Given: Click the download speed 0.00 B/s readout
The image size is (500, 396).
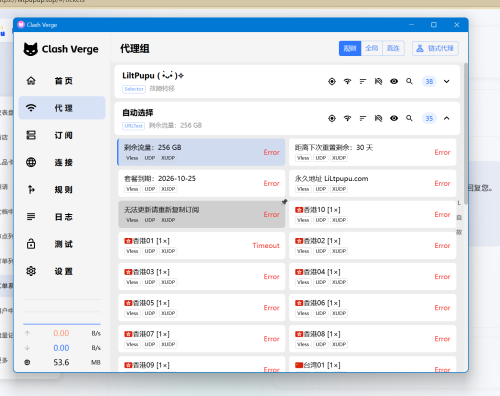Looking at the screenshot, I should pyautogui.click(x=62, y=348).
